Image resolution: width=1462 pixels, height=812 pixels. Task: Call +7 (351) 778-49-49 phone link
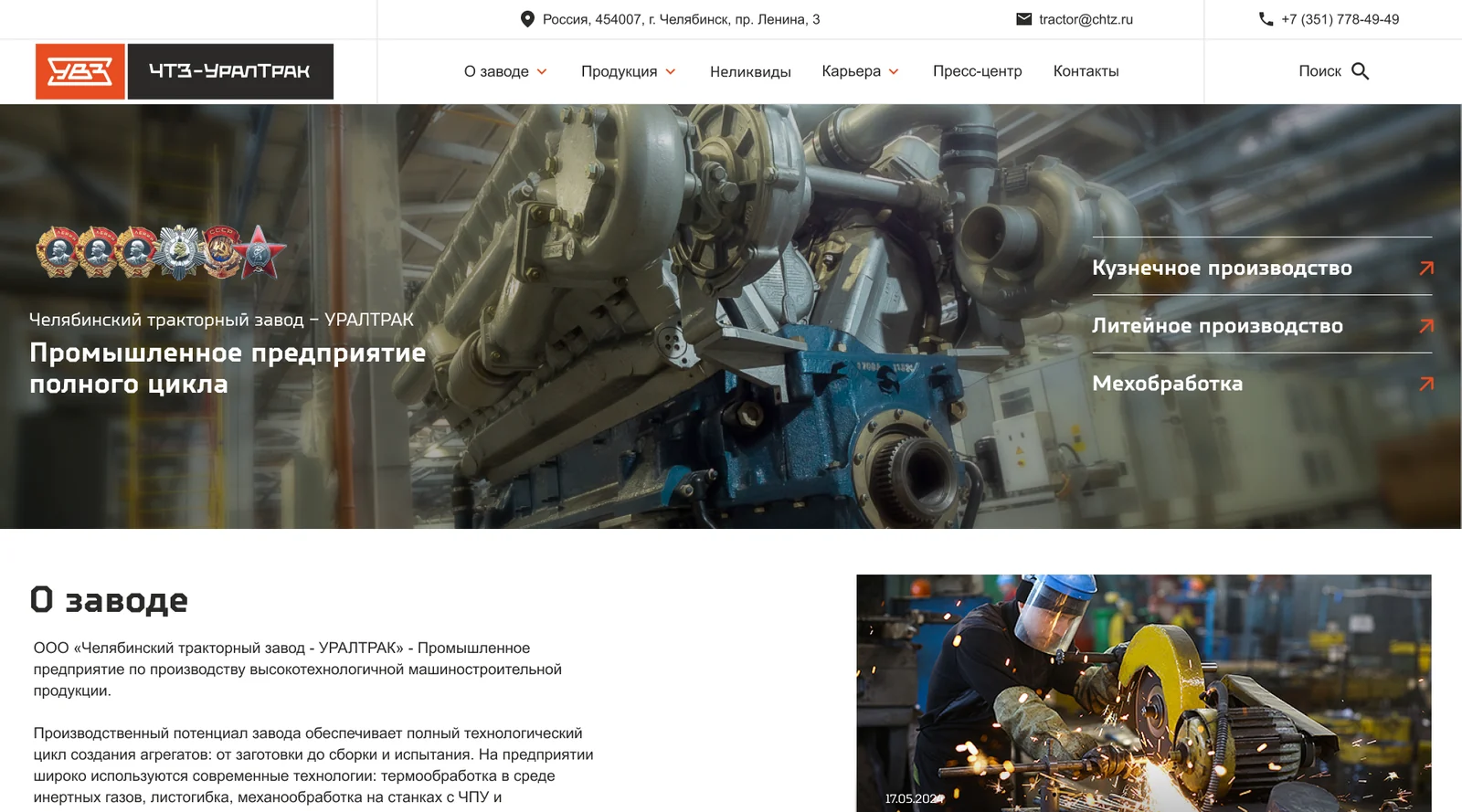click(x=1340, y=19)
